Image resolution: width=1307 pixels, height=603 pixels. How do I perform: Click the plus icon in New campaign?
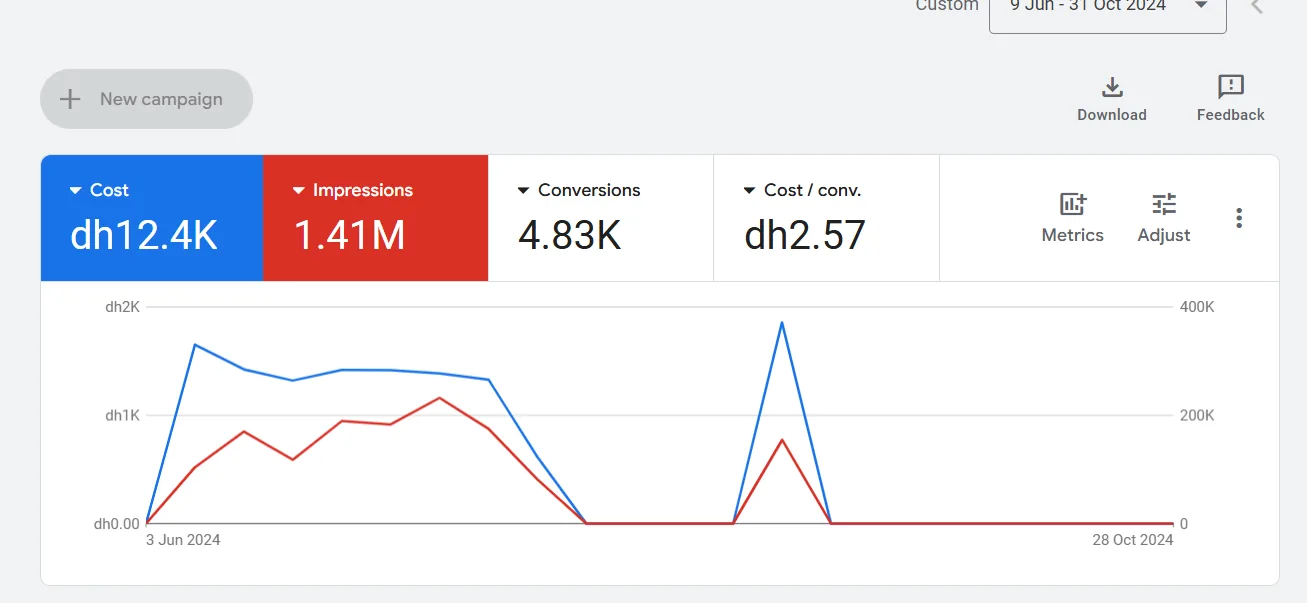point(70,99)
